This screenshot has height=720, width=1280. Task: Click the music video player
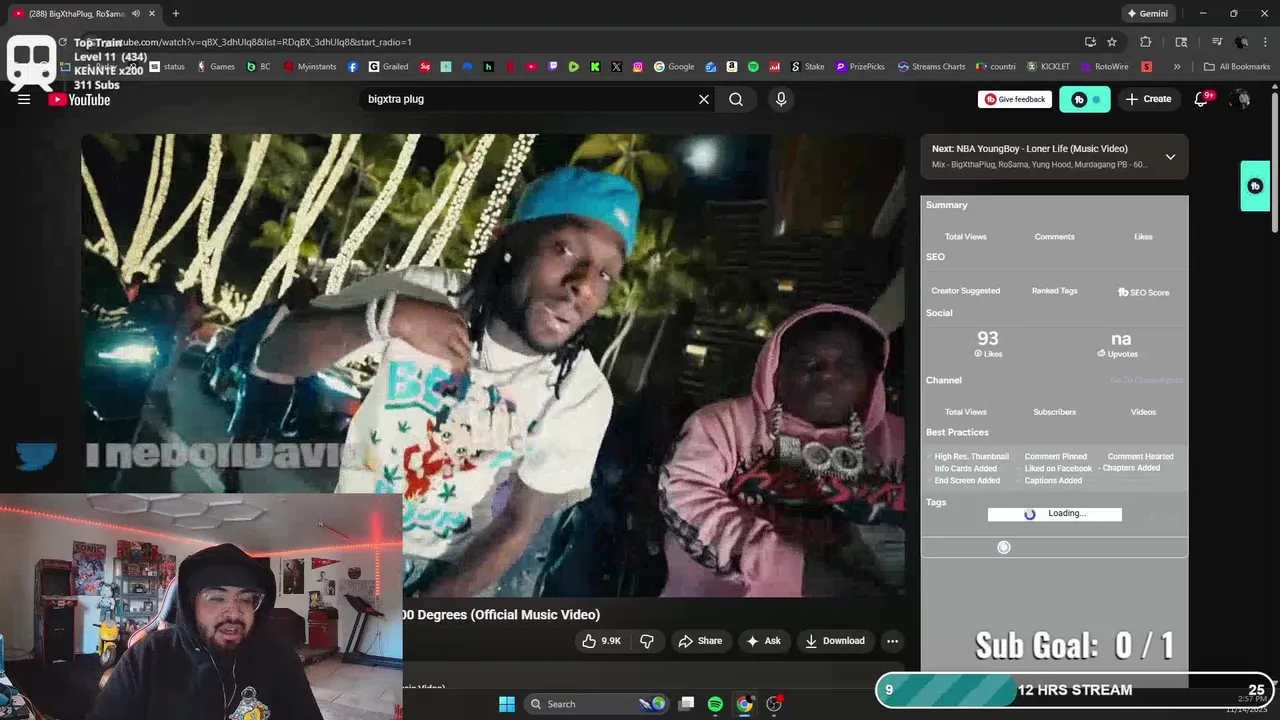[x=493, y=365]
